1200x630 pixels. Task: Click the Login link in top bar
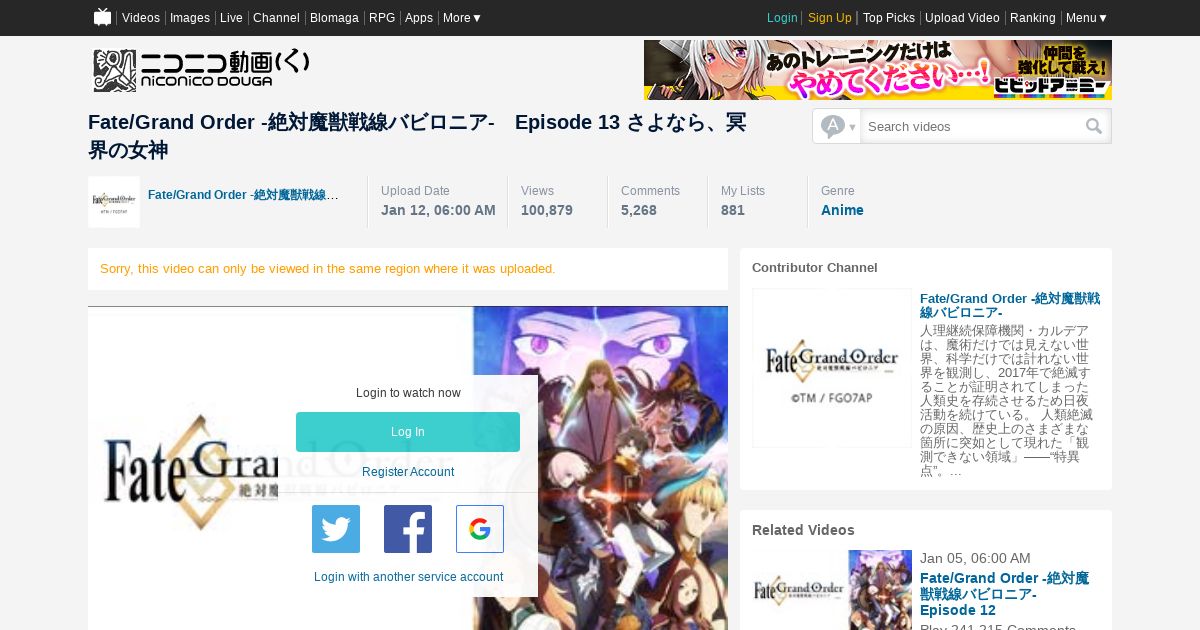tap(782, 18)
